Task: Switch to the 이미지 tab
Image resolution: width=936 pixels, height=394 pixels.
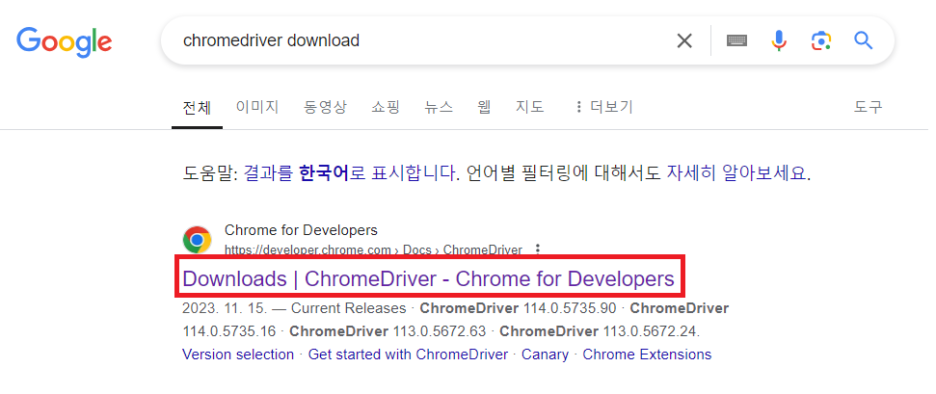Action: (x=257, y=107)
